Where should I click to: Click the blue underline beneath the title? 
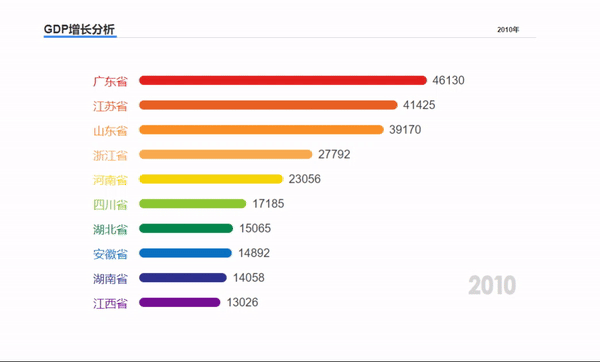point(80,37)
